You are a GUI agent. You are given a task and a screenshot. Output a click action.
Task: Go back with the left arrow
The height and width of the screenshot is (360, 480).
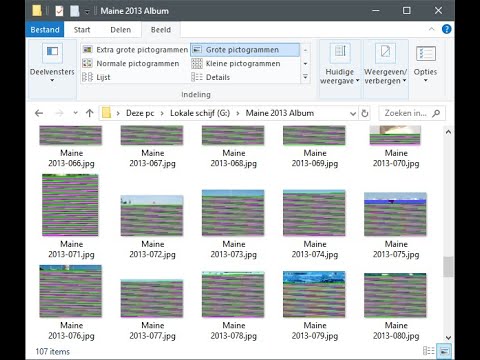coord(39,113)
